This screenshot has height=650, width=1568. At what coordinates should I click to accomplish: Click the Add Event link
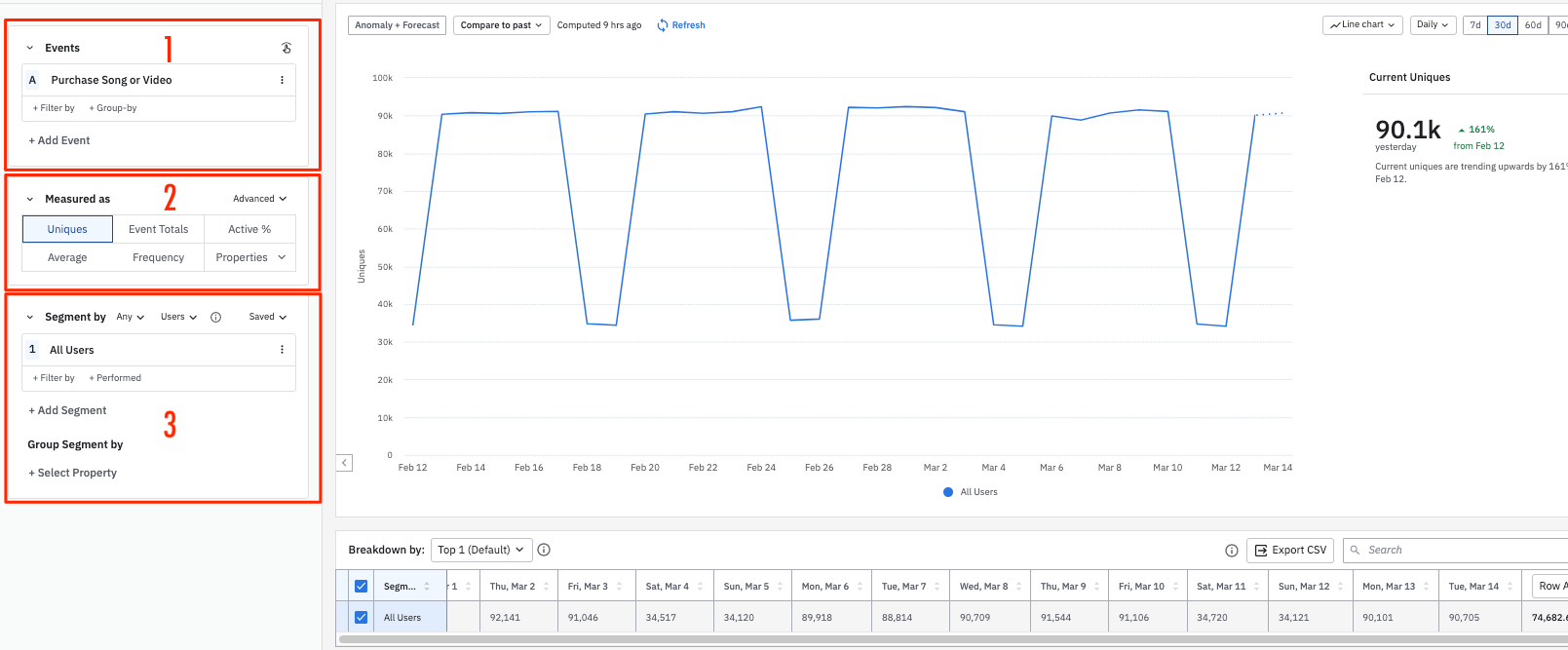(x=59, y=140)
